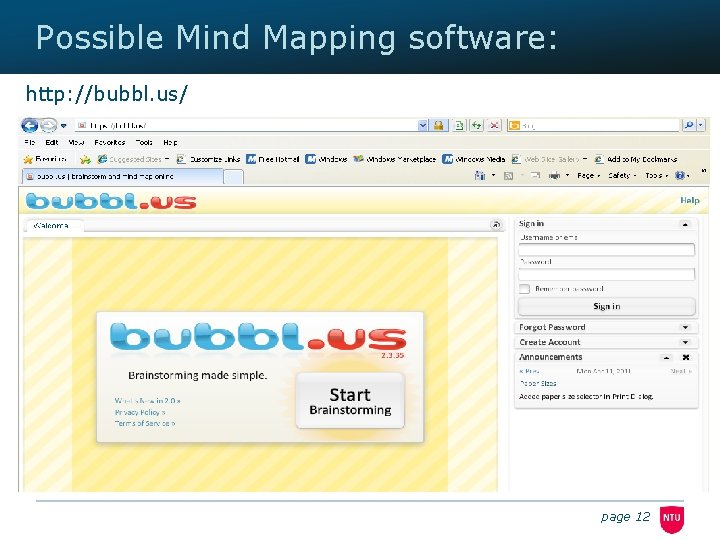Click the round icon right of Welcome tab bar
Screen dimensions: 720x540
tap(496, 225)
